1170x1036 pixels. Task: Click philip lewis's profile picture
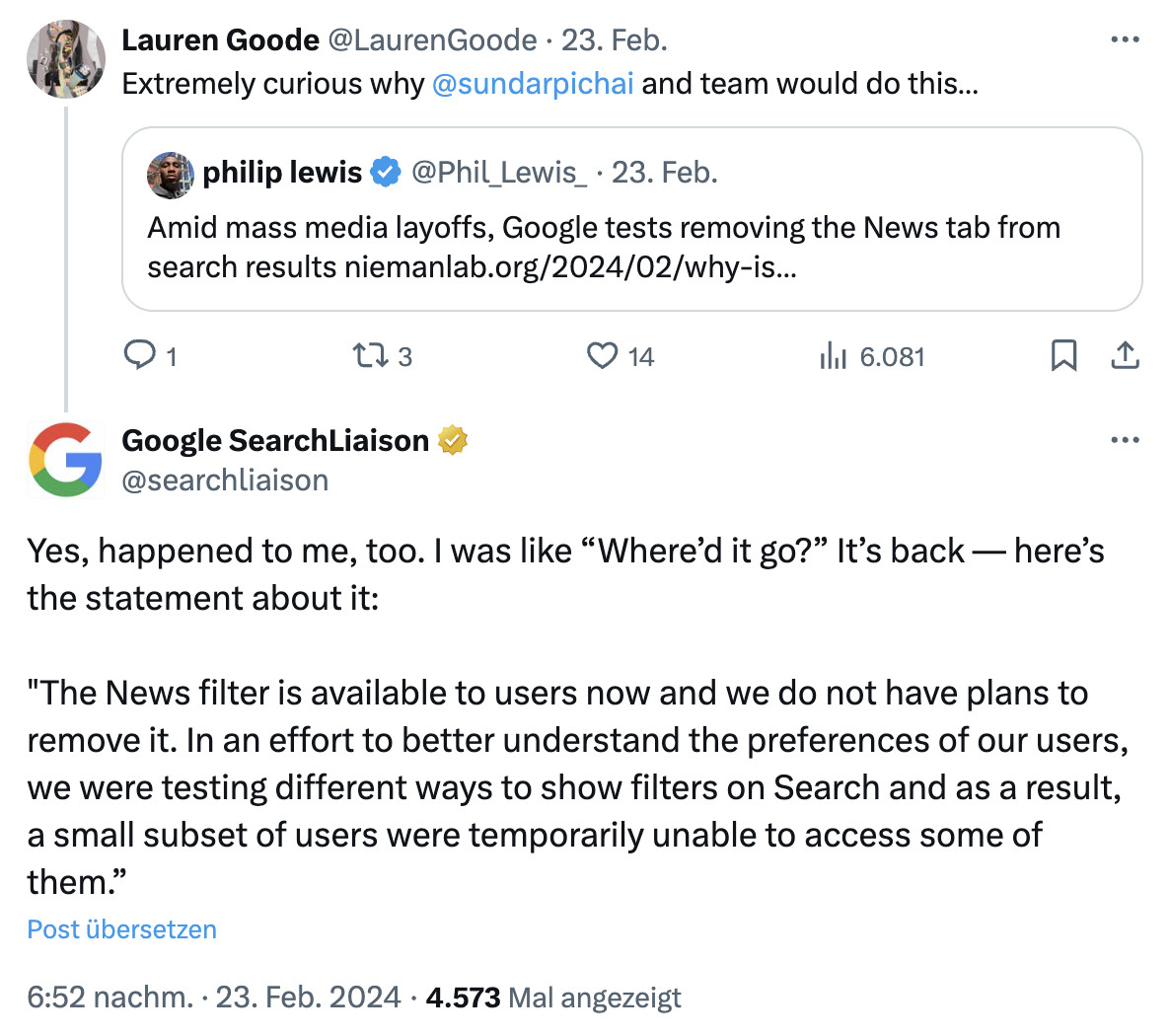[x=170, y=172]
